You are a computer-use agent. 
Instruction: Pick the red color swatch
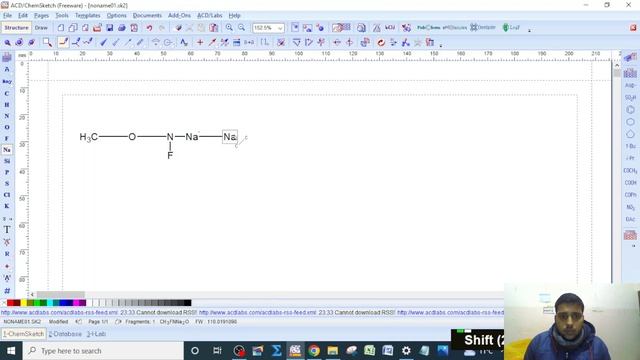[x=11, y=303]
